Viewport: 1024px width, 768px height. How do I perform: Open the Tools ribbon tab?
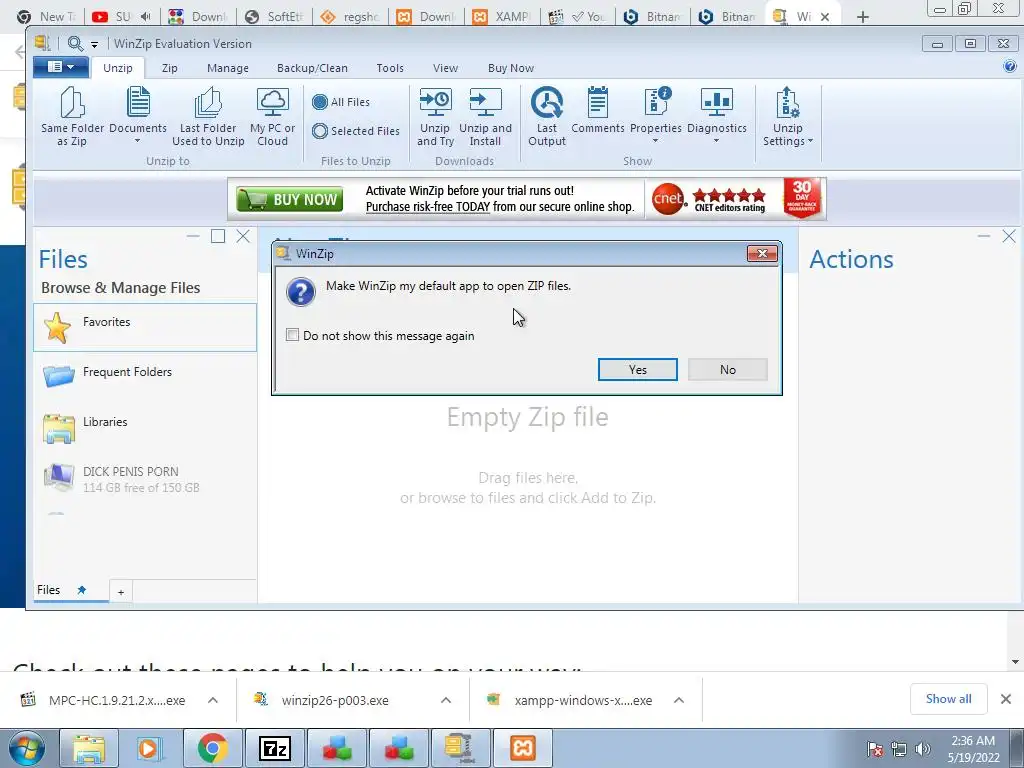[390, 68]
